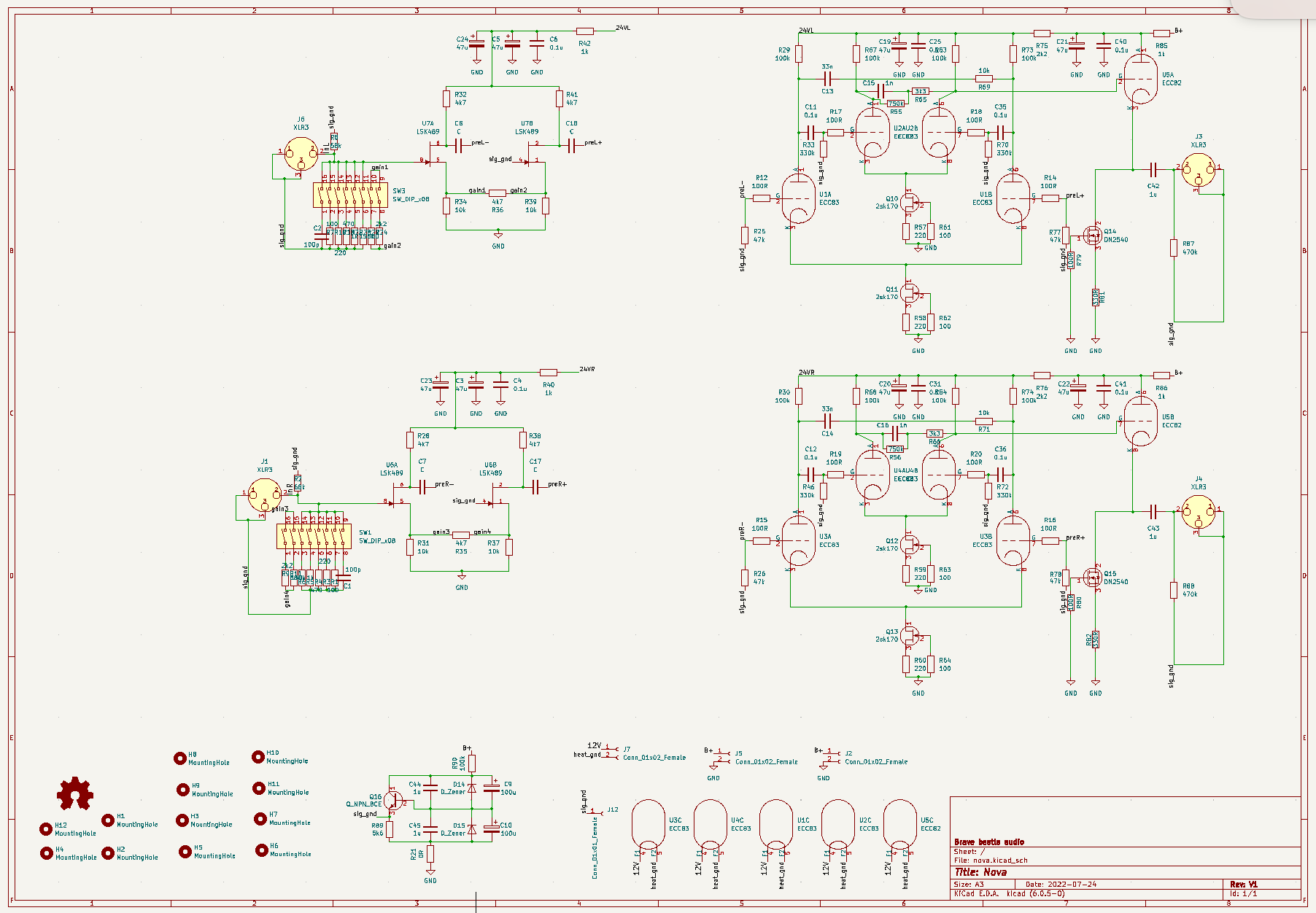Screen dimensions: 1316x913
Task: Select the R42 1k resistor
Action: tap(584, 31)
